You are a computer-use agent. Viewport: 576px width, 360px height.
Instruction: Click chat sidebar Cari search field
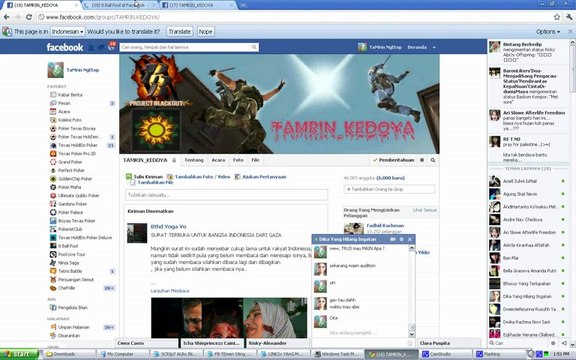point(518,343)
